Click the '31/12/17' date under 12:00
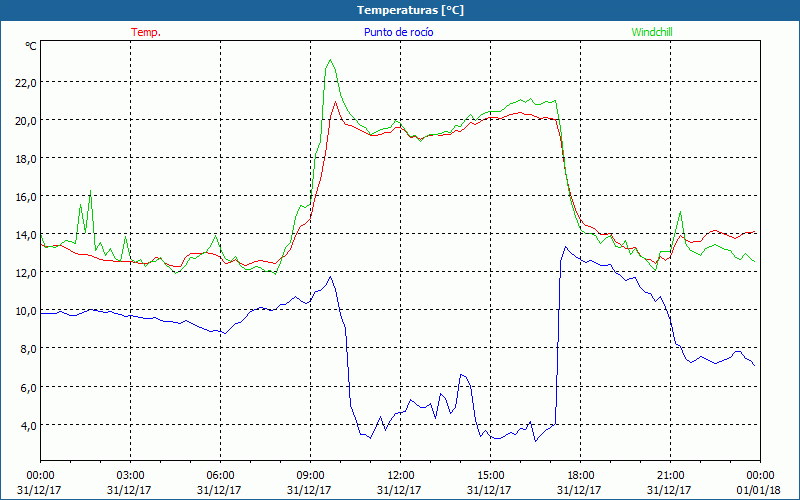This screenshot has width=800, height=500. pyautogui.click(x=401, y=490)
